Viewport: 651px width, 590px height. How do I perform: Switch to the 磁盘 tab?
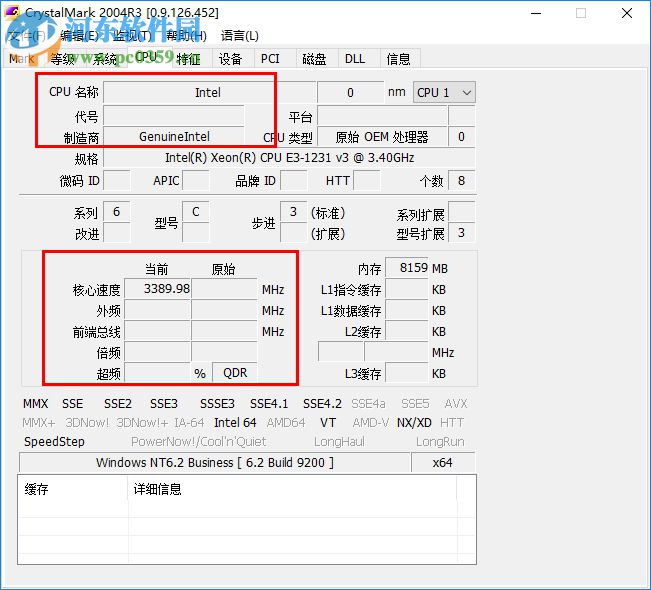pos(314,59)
